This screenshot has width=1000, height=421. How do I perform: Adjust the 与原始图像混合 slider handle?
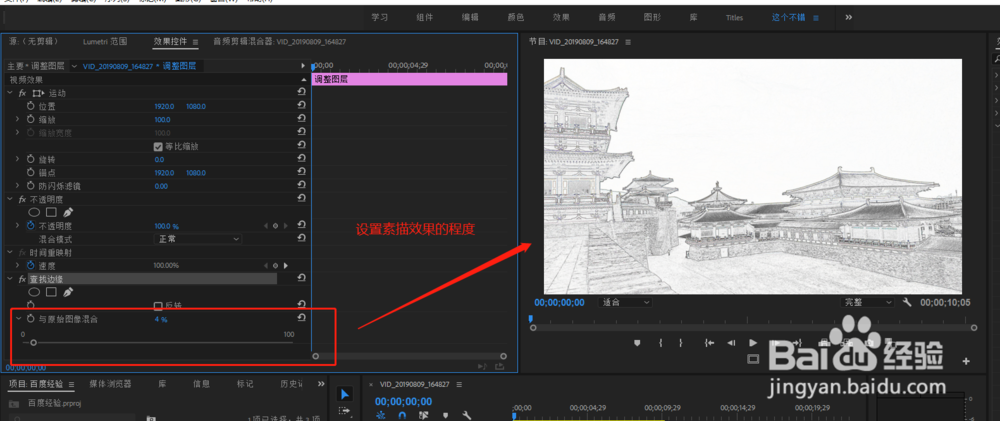[x=33, y=343]
